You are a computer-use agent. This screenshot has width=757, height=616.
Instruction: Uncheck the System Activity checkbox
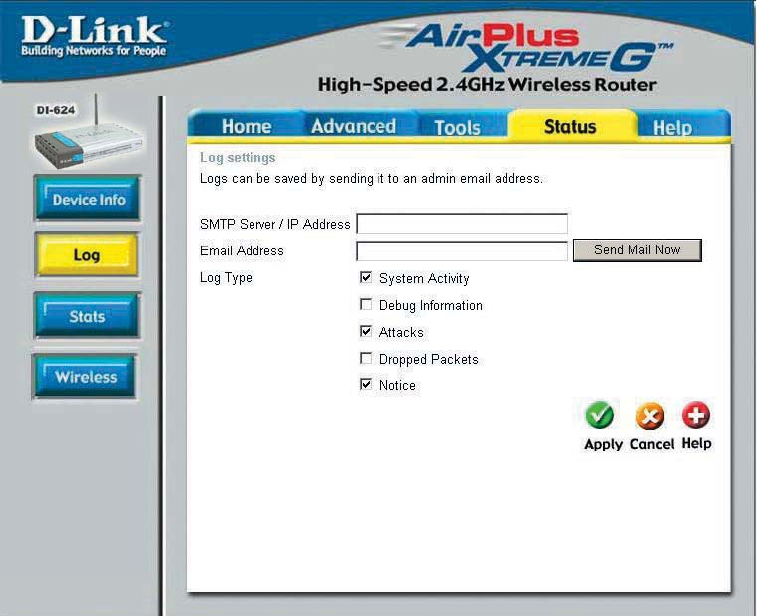(x=366, y=277)
